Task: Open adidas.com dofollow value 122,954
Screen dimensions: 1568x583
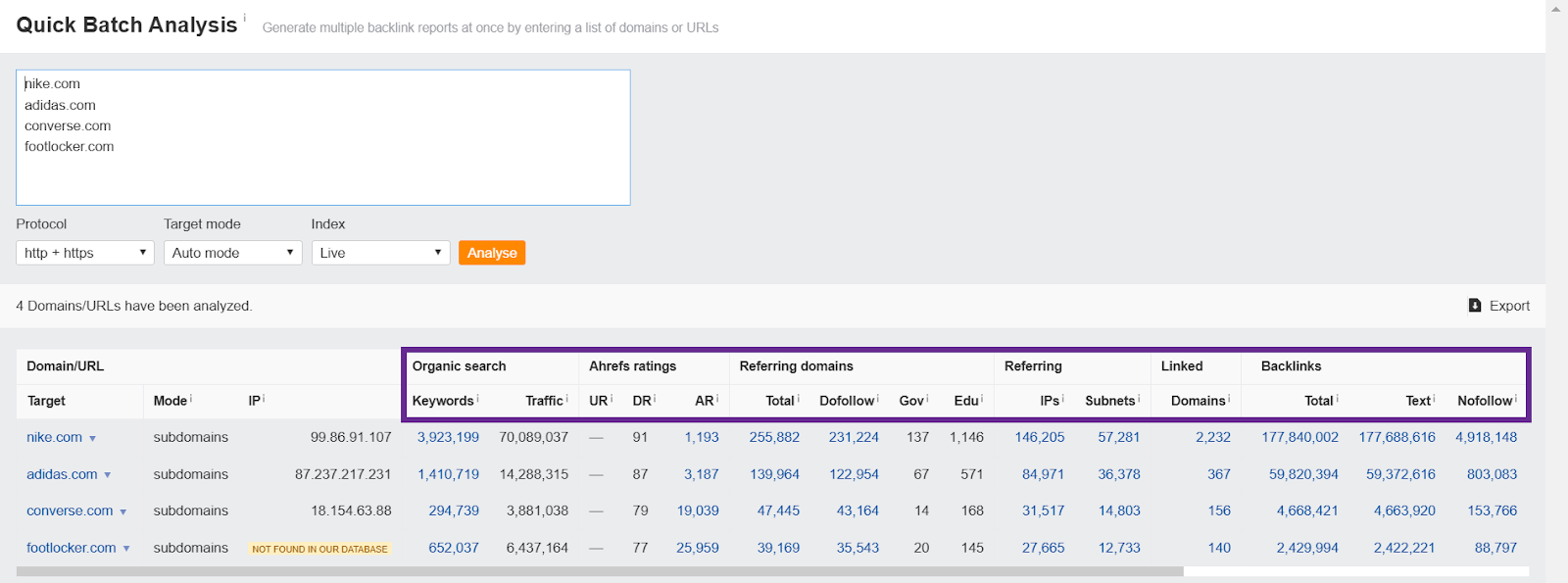Action: click(854, 474)
